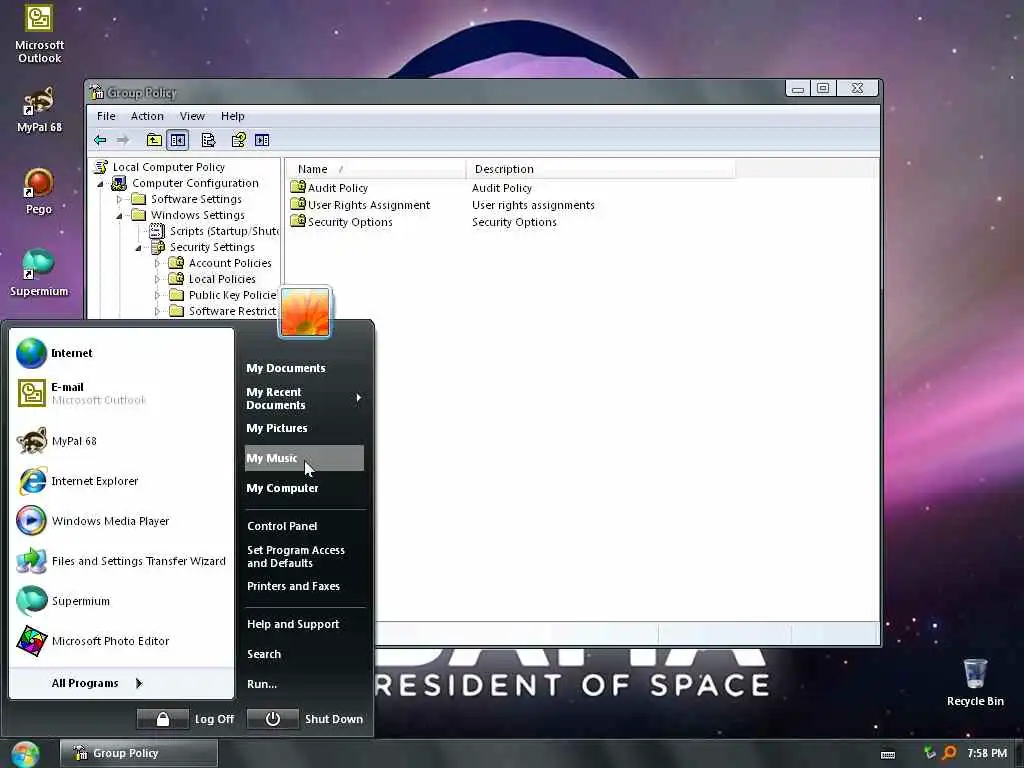Select Local Computer Policy root node
Viewport: 1024px width, 768px height.
point(168,167)
